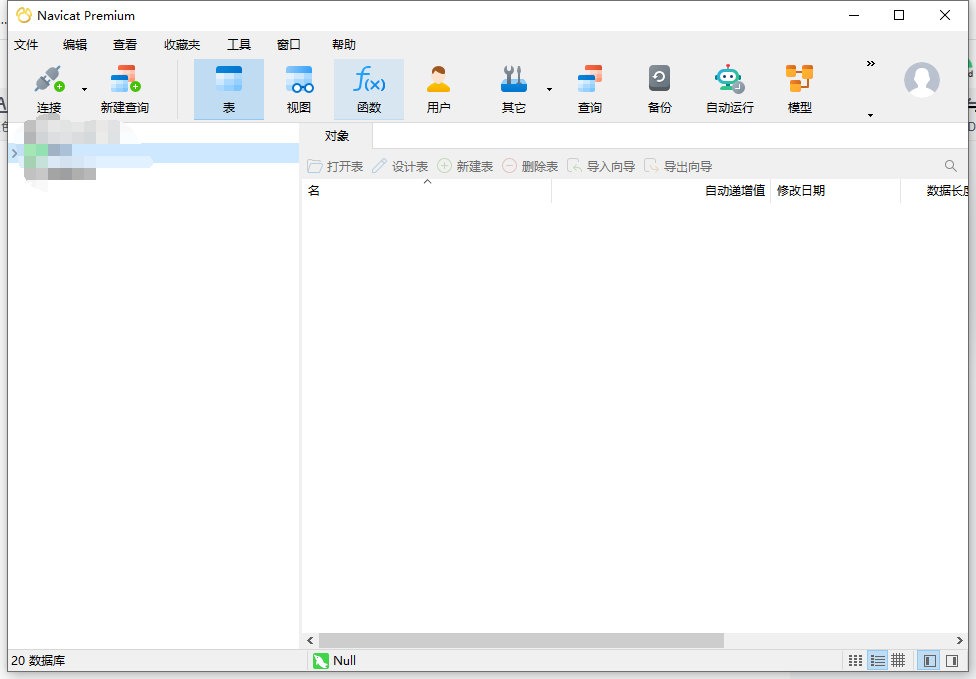
Task: Expand the selected connection in the sidebar
Action: point(12,154)
